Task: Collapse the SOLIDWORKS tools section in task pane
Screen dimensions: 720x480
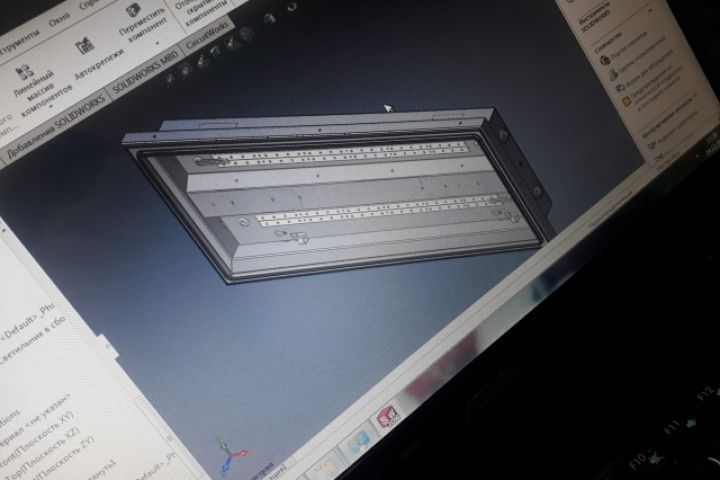Action: [x=651, y=11]
